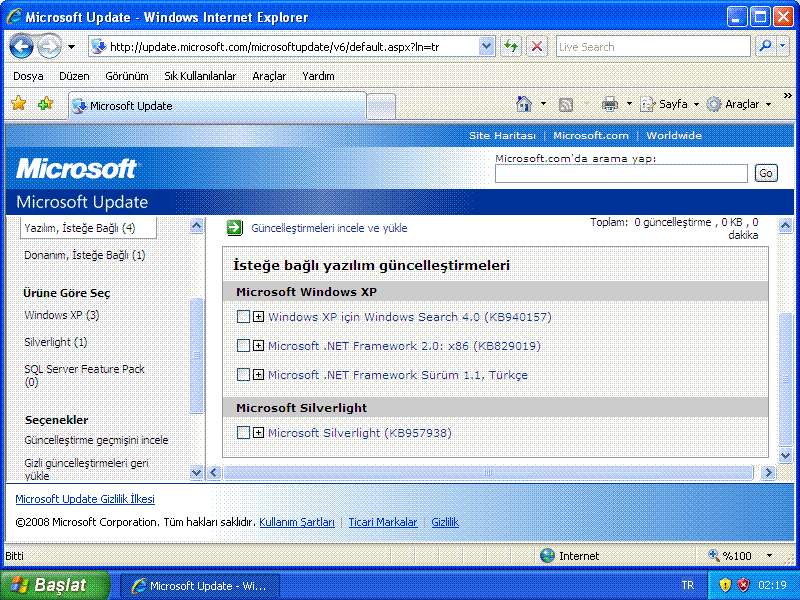Expand details for .NET Framework Sürüm 1.1

pos(258,375)
